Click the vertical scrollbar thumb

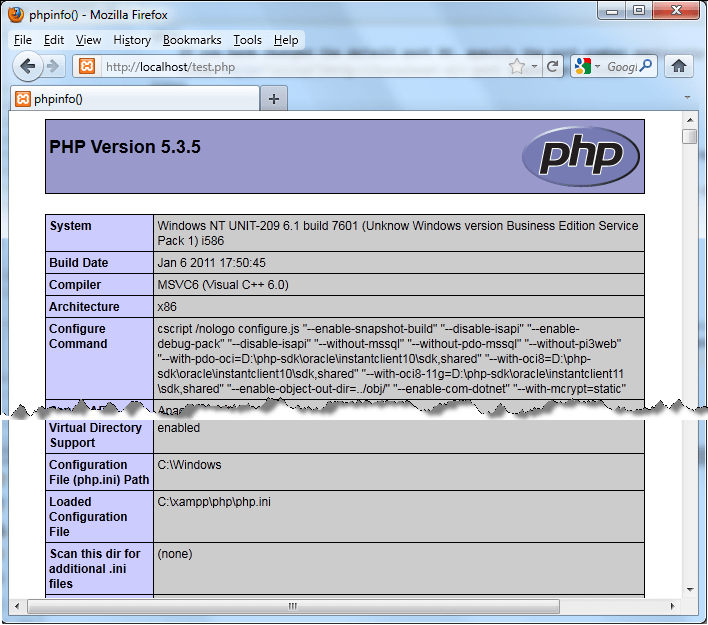click(x=690, y=136)
